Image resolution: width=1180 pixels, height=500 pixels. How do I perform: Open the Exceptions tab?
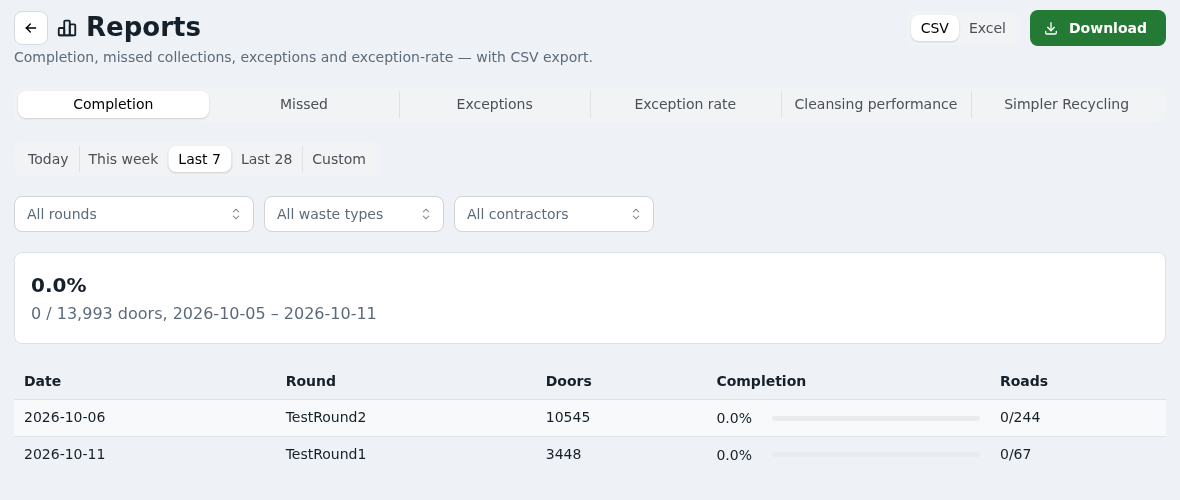[494, 105]
